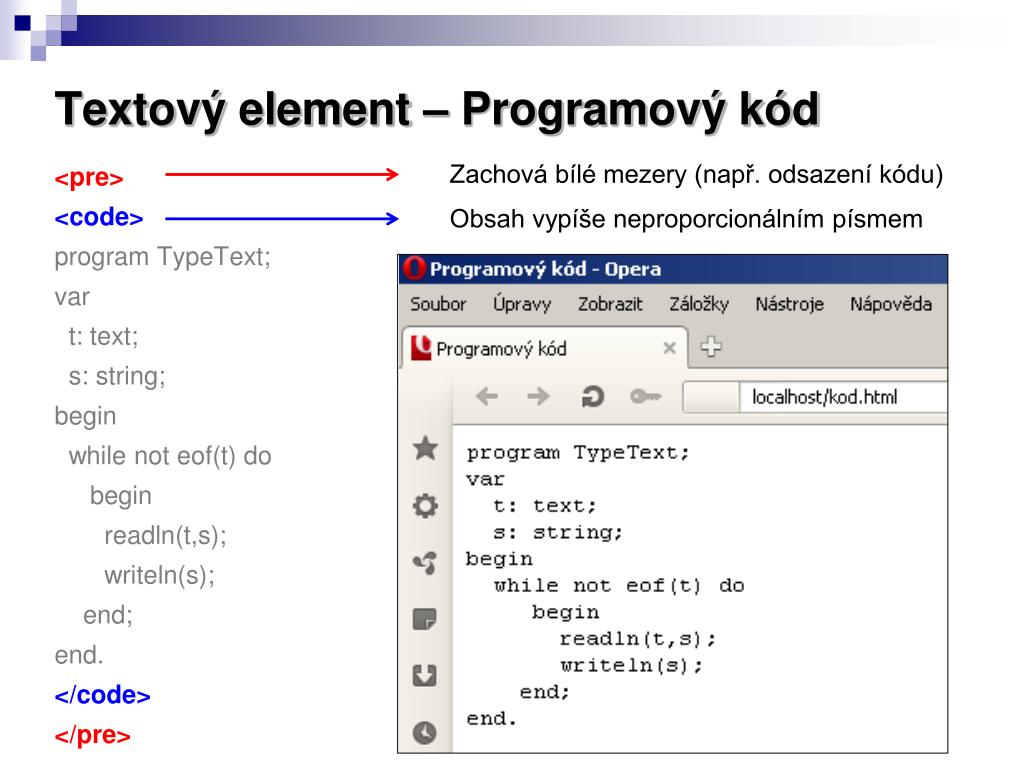Image resolution: width=1024 pixels, height=768 pixels.
Task: Click the red </pre> closing tag on slide
Action: [92, 735]
